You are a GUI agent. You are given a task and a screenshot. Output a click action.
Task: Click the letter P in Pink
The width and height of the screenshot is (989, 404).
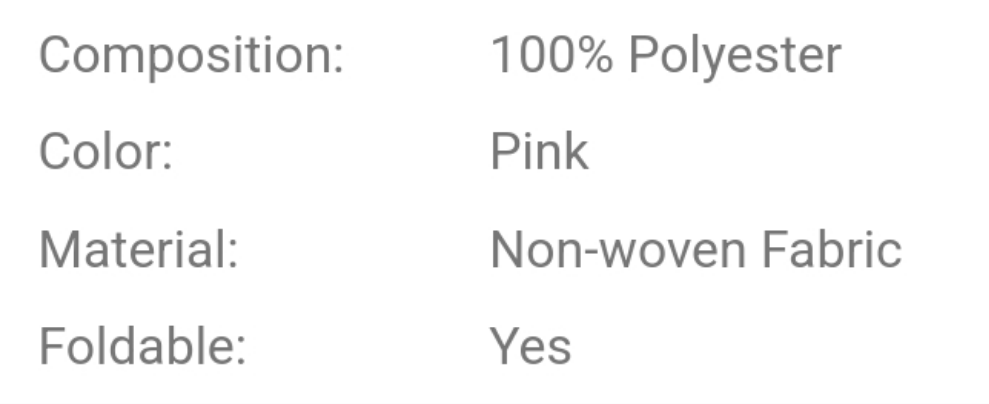click(503, 153)
